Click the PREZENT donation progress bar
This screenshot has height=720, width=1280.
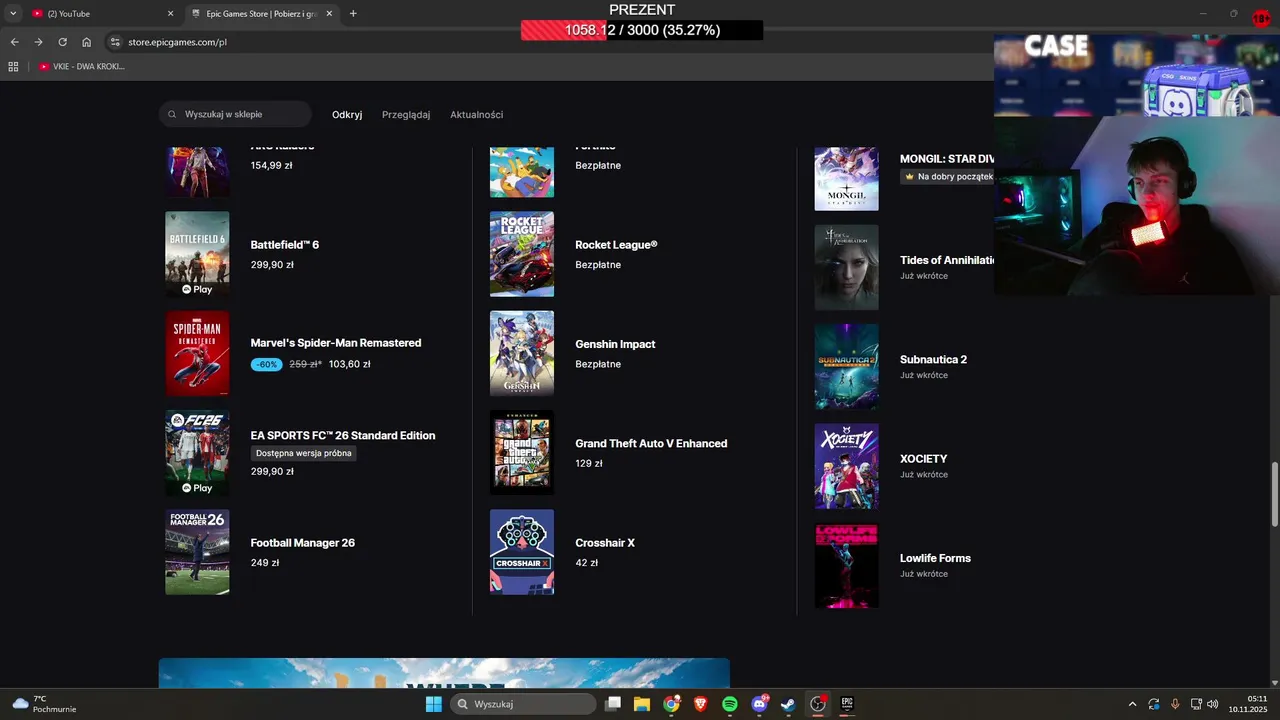click(642, 30)
